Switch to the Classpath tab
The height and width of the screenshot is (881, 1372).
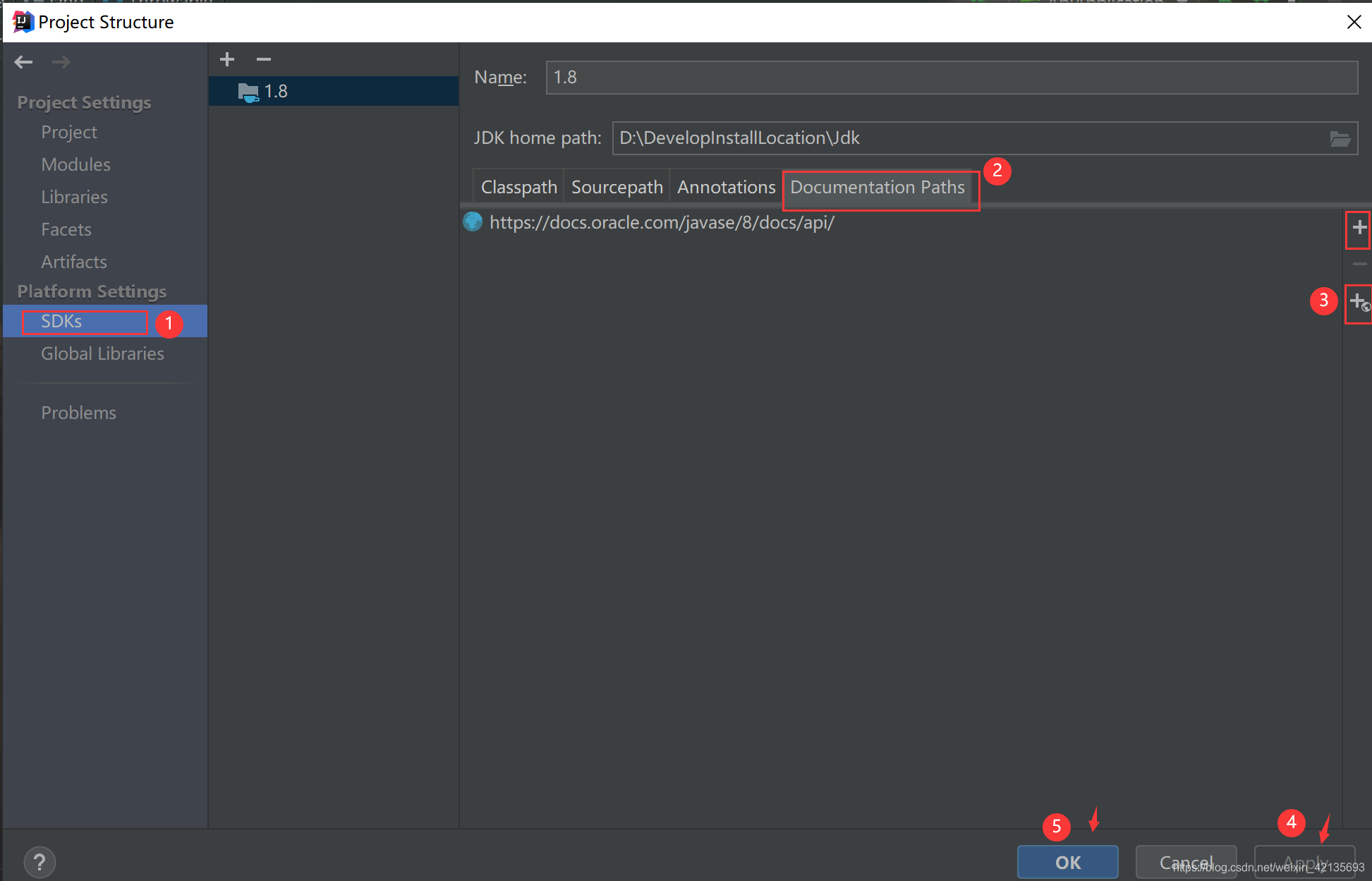tap(518, 188)
